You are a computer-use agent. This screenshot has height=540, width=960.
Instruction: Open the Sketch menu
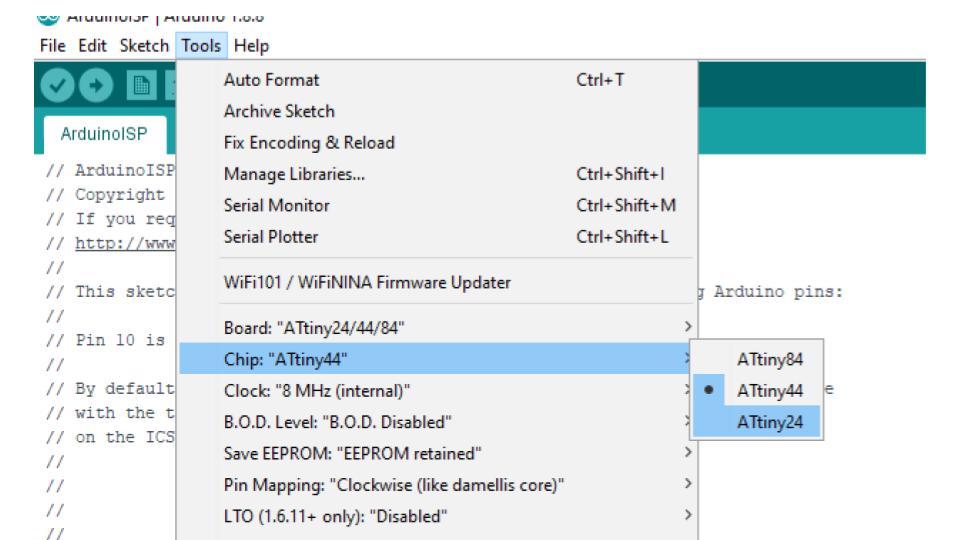pos(144,46)
